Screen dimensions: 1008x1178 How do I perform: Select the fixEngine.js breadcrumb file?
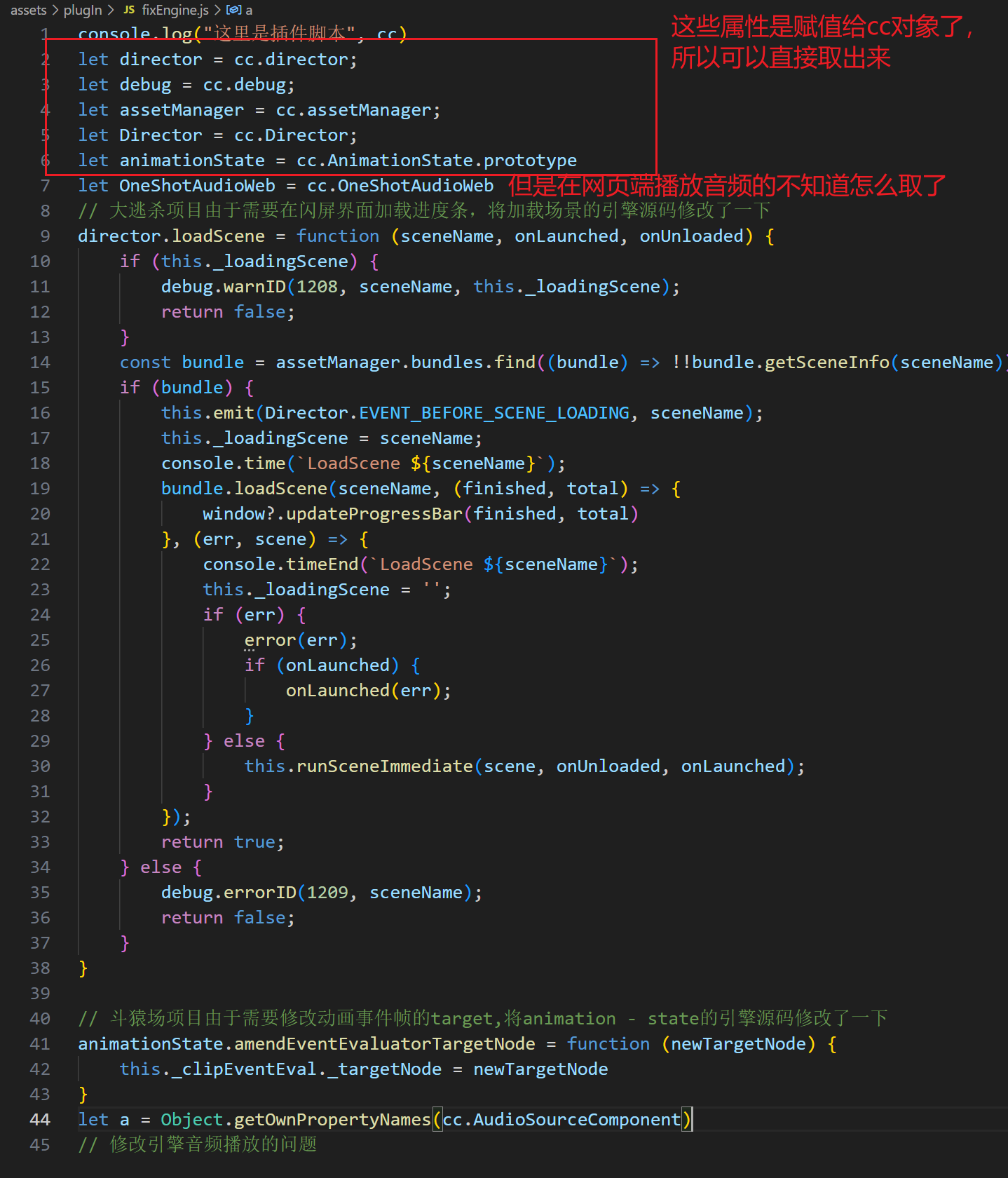point(175,10)
